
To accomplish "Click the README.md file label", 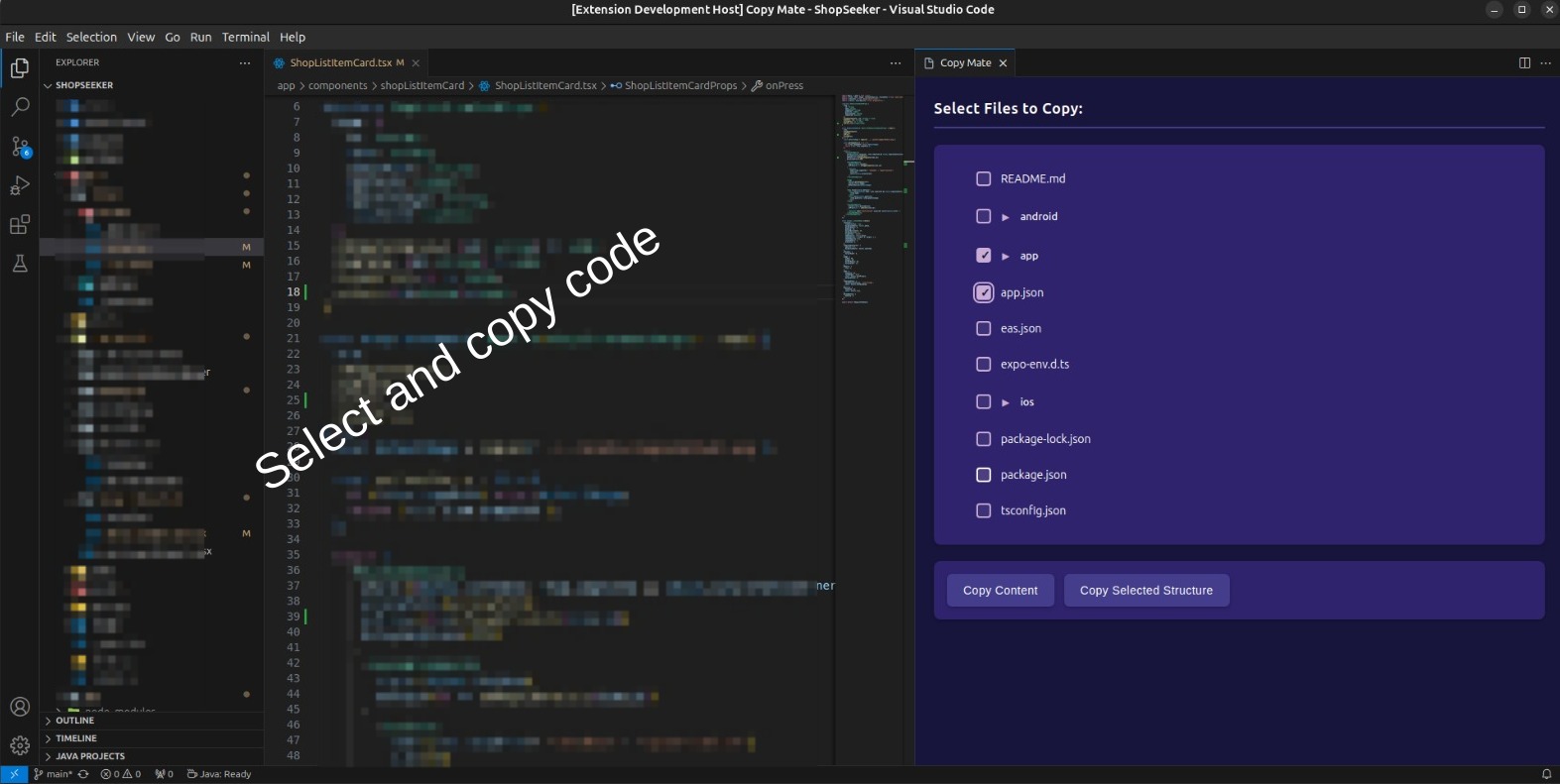I will (x=1032, y=178).
